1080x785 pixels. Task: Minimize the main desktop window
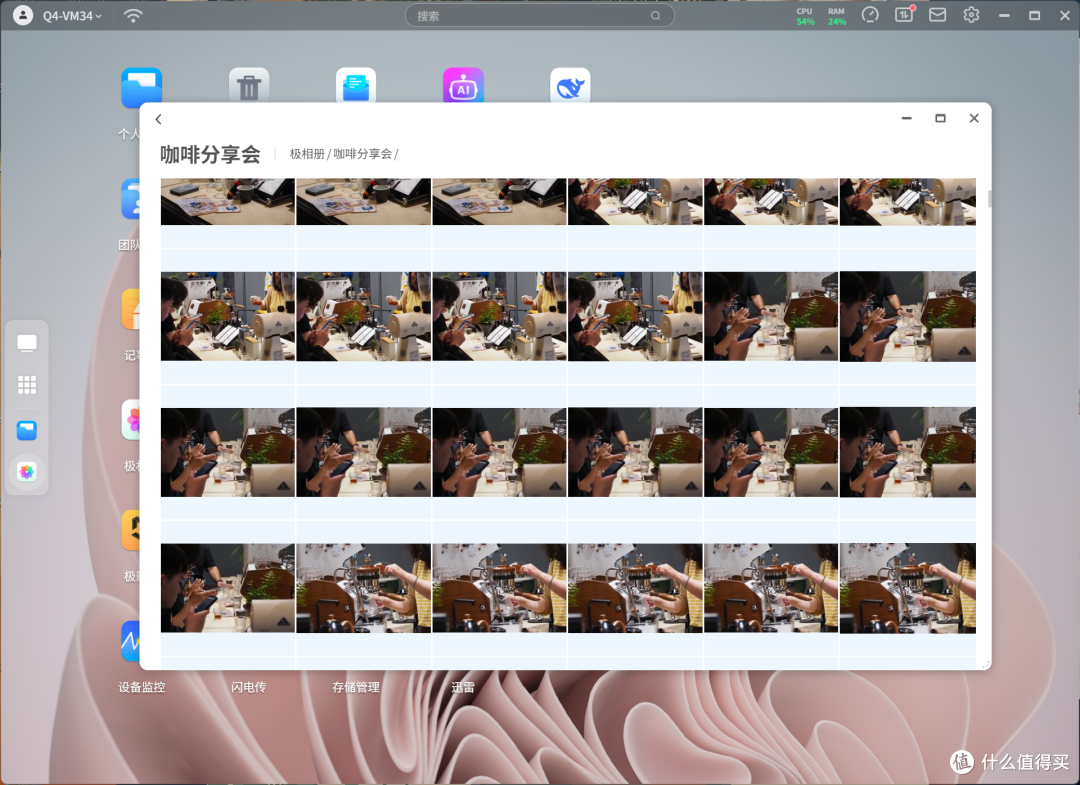1004,15
